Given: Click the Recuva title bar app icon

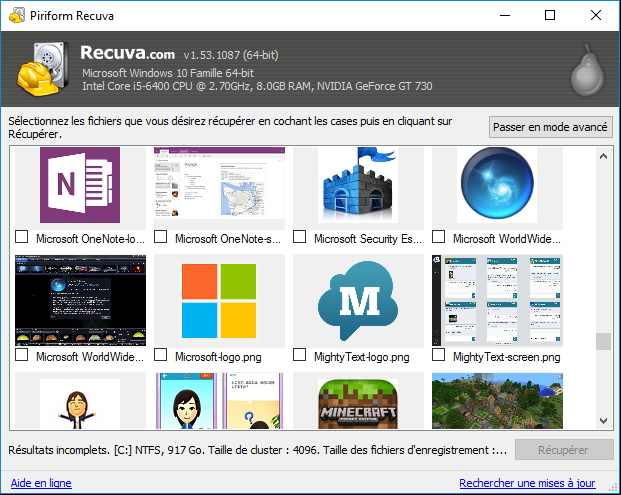Looking at the screenshot, I should (x=17, y=15).
